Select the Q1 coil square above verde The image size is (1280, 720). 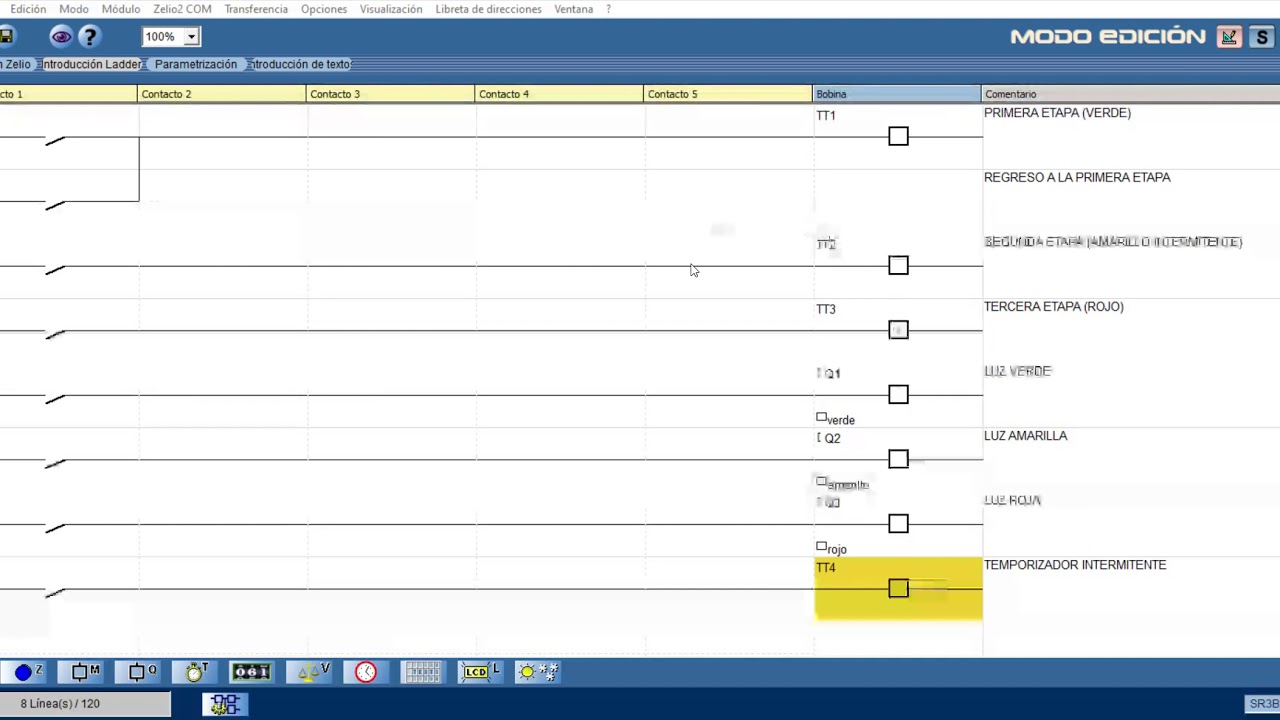pos(898,394)
